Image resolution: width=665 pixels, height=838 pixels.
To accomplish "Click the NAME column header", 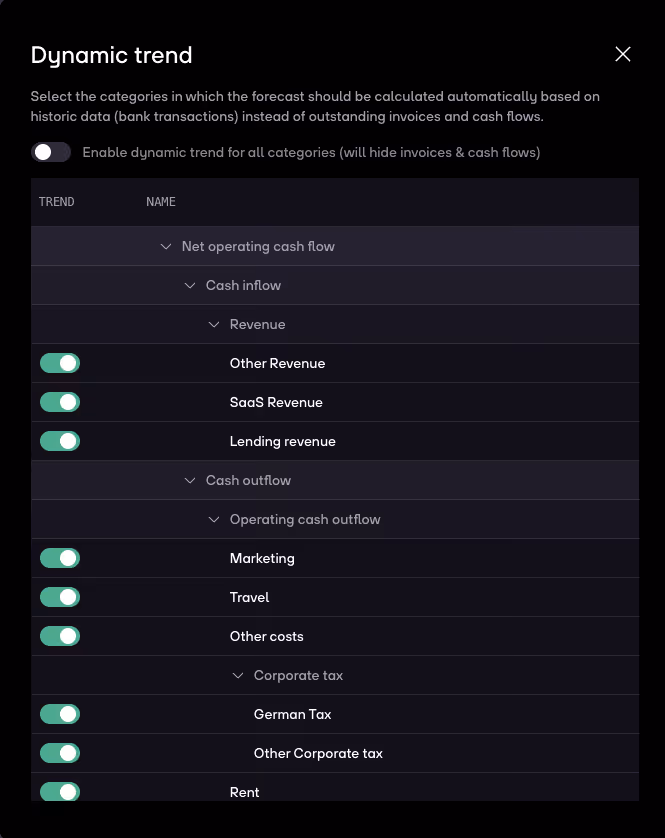I will (161, 202).
